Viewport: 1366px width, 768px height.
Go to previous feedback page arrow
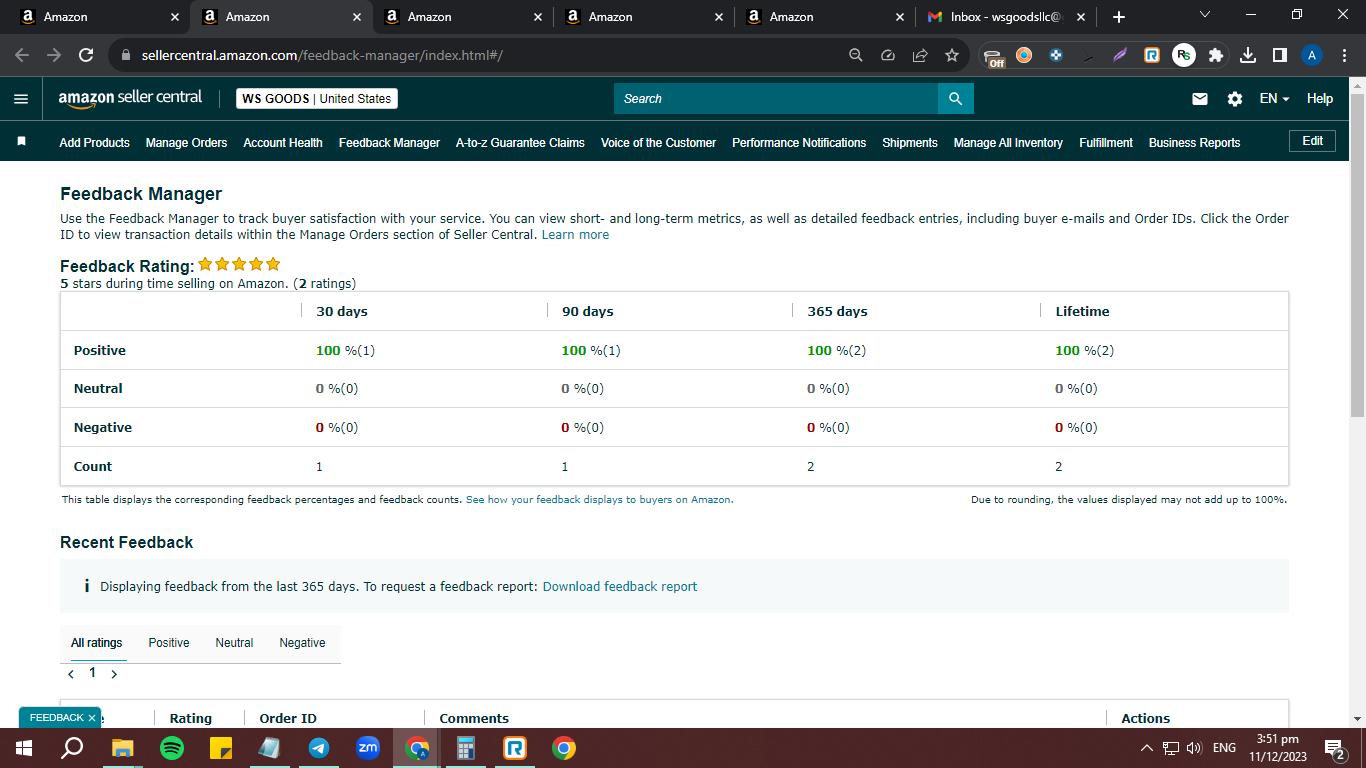coord(71,674)
